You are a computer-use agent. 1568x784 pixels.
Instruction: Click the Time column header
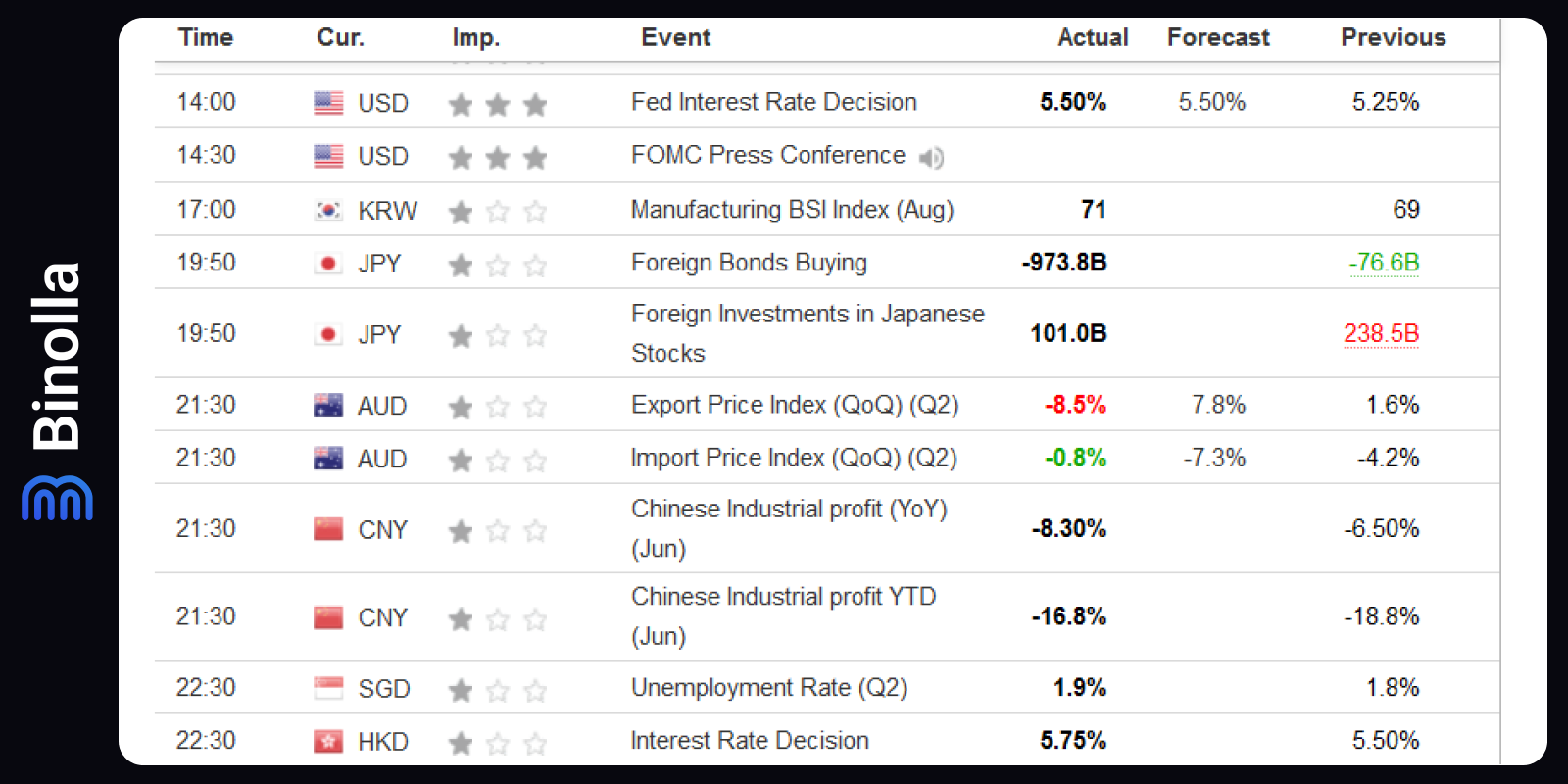tap(206, 38)
